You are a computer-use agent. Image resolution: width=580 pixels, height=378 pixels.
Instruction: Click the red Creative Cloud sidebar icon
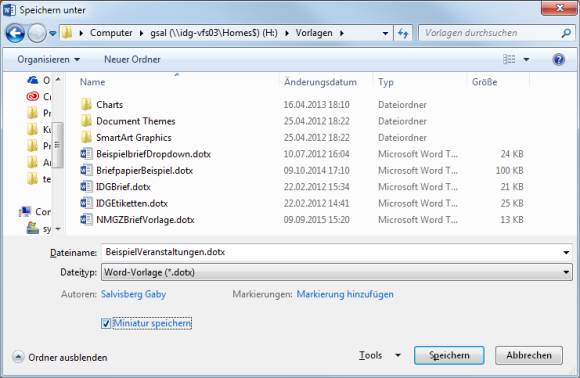point(33,97)
